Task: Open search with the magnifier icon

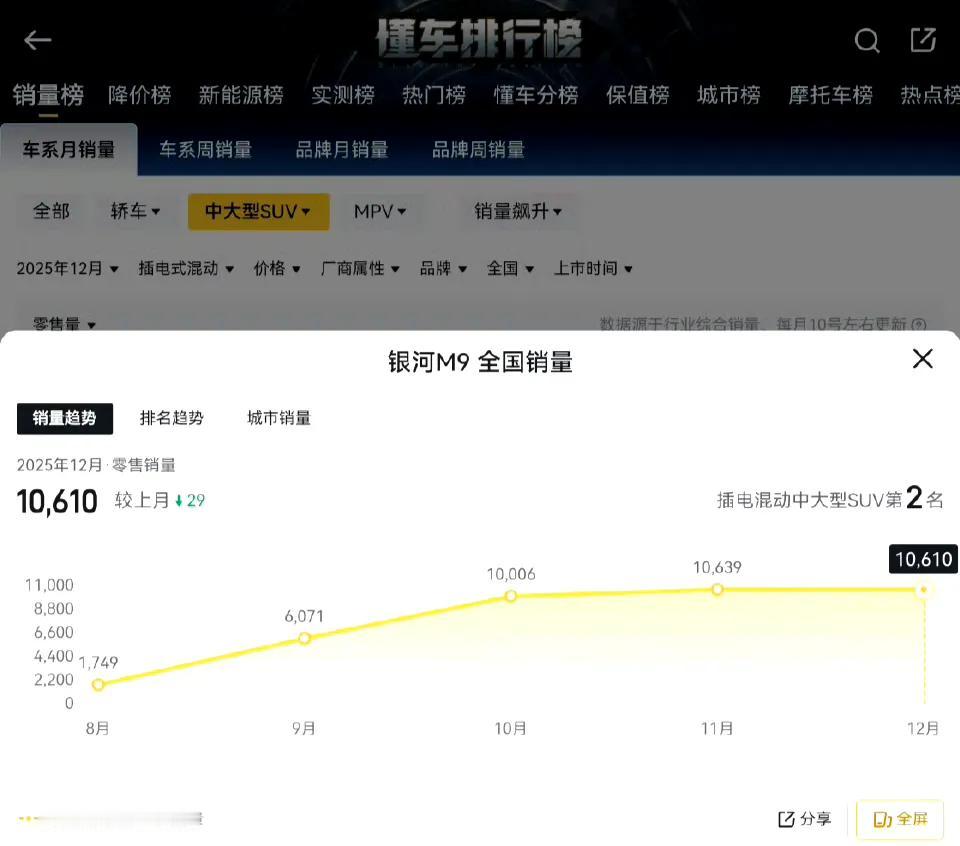Action: pyautogui.click(x=867, y=40)
